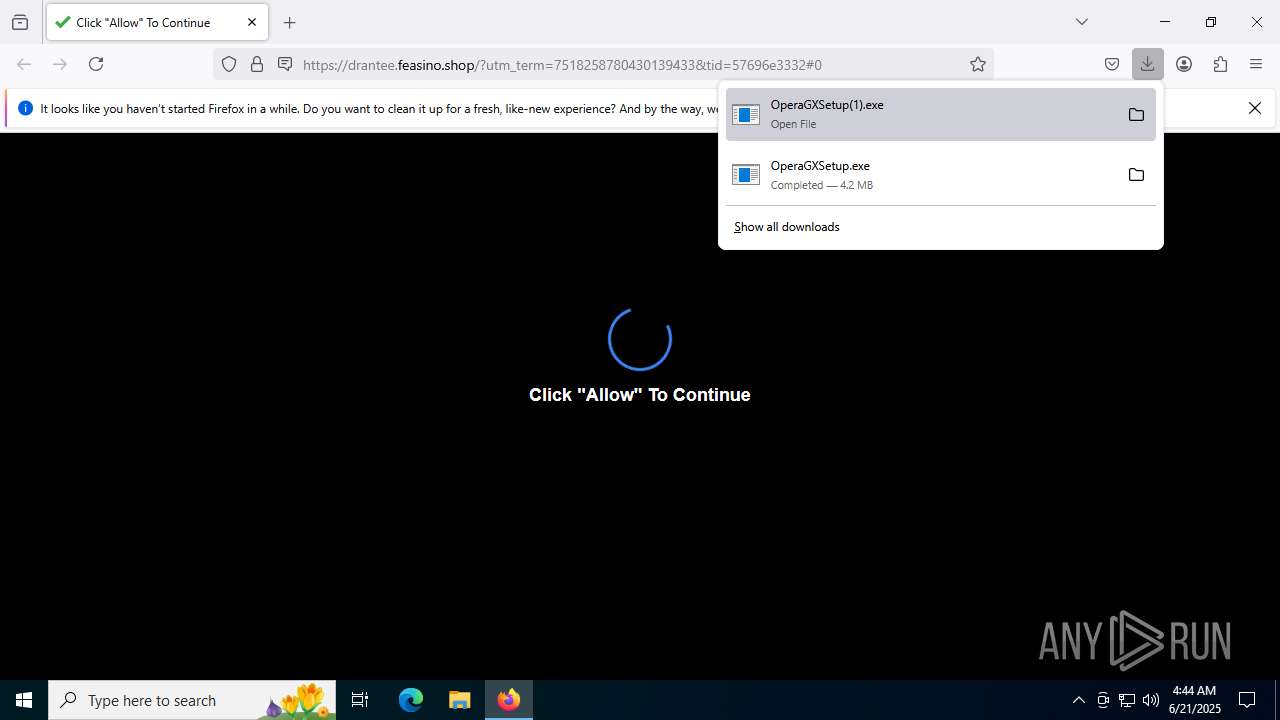Image resolution: width=1280 pixels, height=720 pixels.
Task: Click the Type here to search box
Action: pyautogui.click(x=192, y=700)
